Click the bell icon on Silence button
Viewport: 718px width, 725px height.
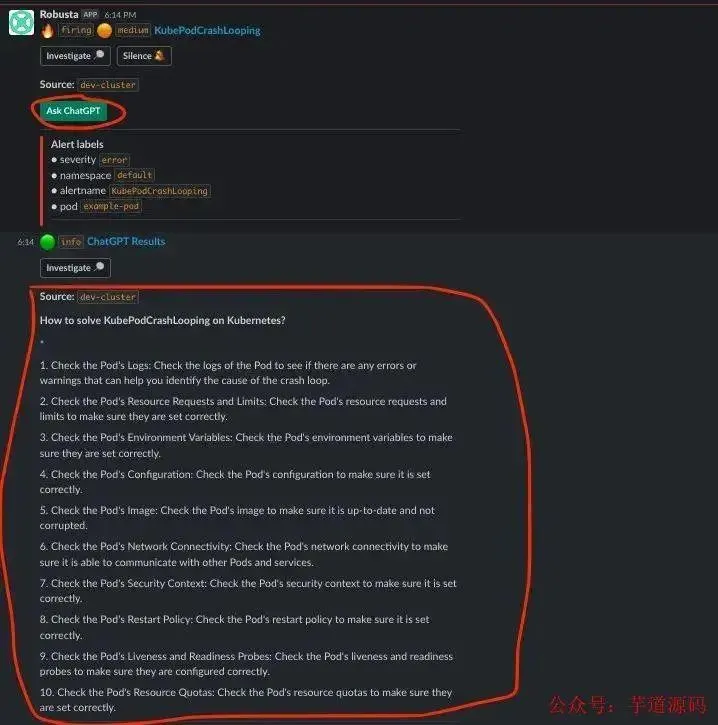tap(160, 55)
